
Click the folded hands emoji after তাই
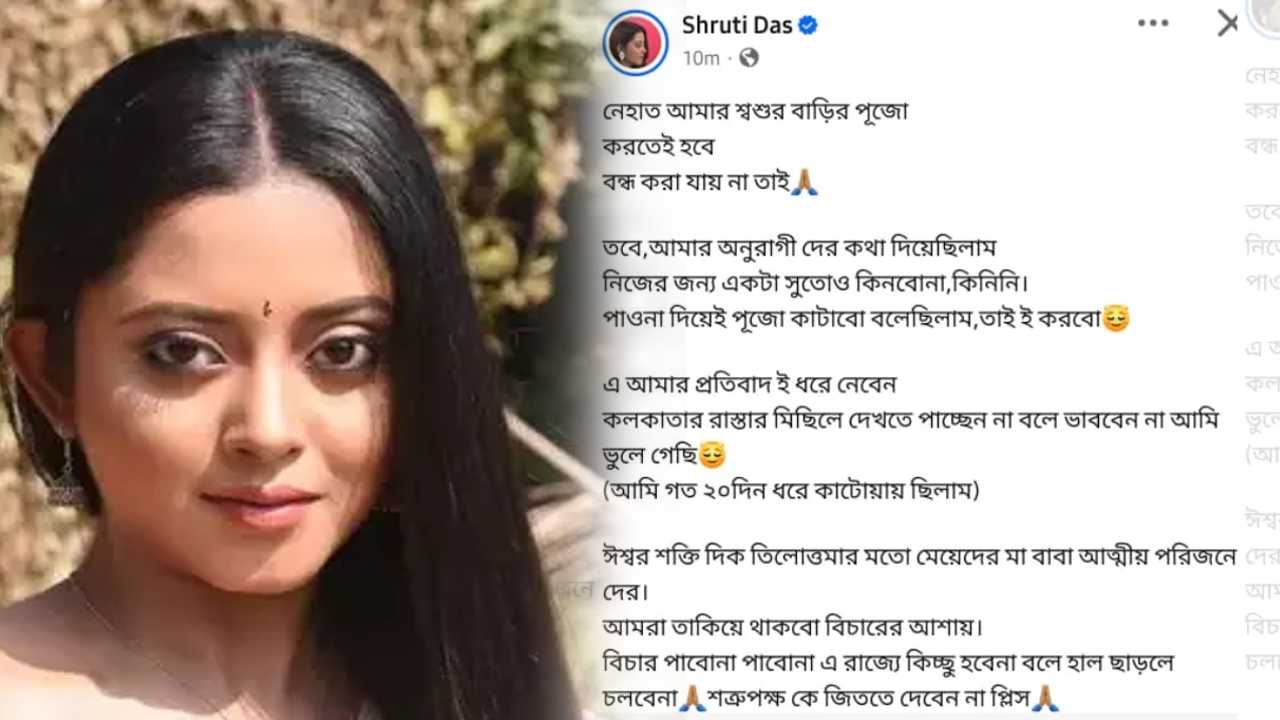(x=805, y=182)
